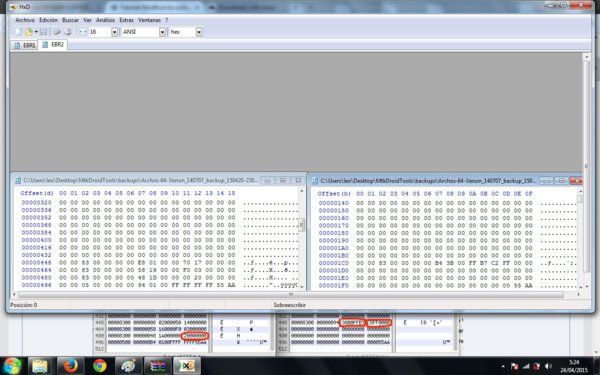
Task: Click the Open file folder icon
Action: click(x=29, y=32)
